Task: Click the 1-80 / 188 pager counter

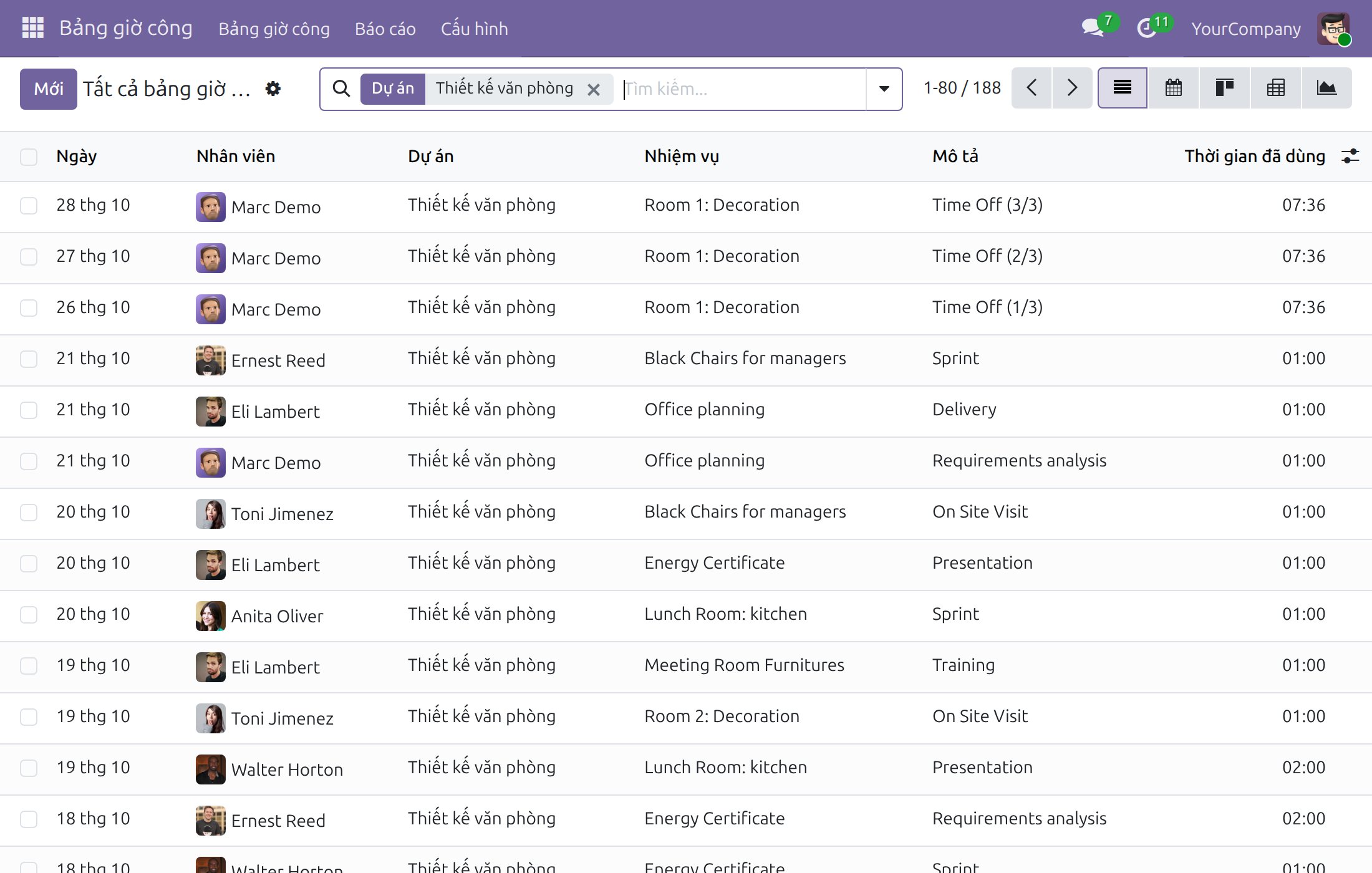Action: [962, 88]
